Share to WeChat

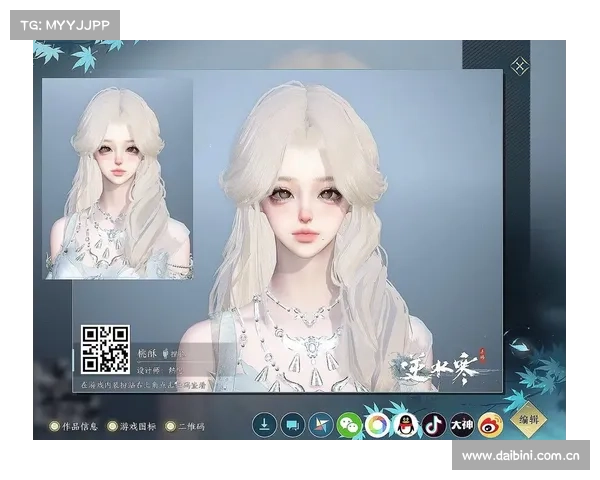tap(349, 425)
